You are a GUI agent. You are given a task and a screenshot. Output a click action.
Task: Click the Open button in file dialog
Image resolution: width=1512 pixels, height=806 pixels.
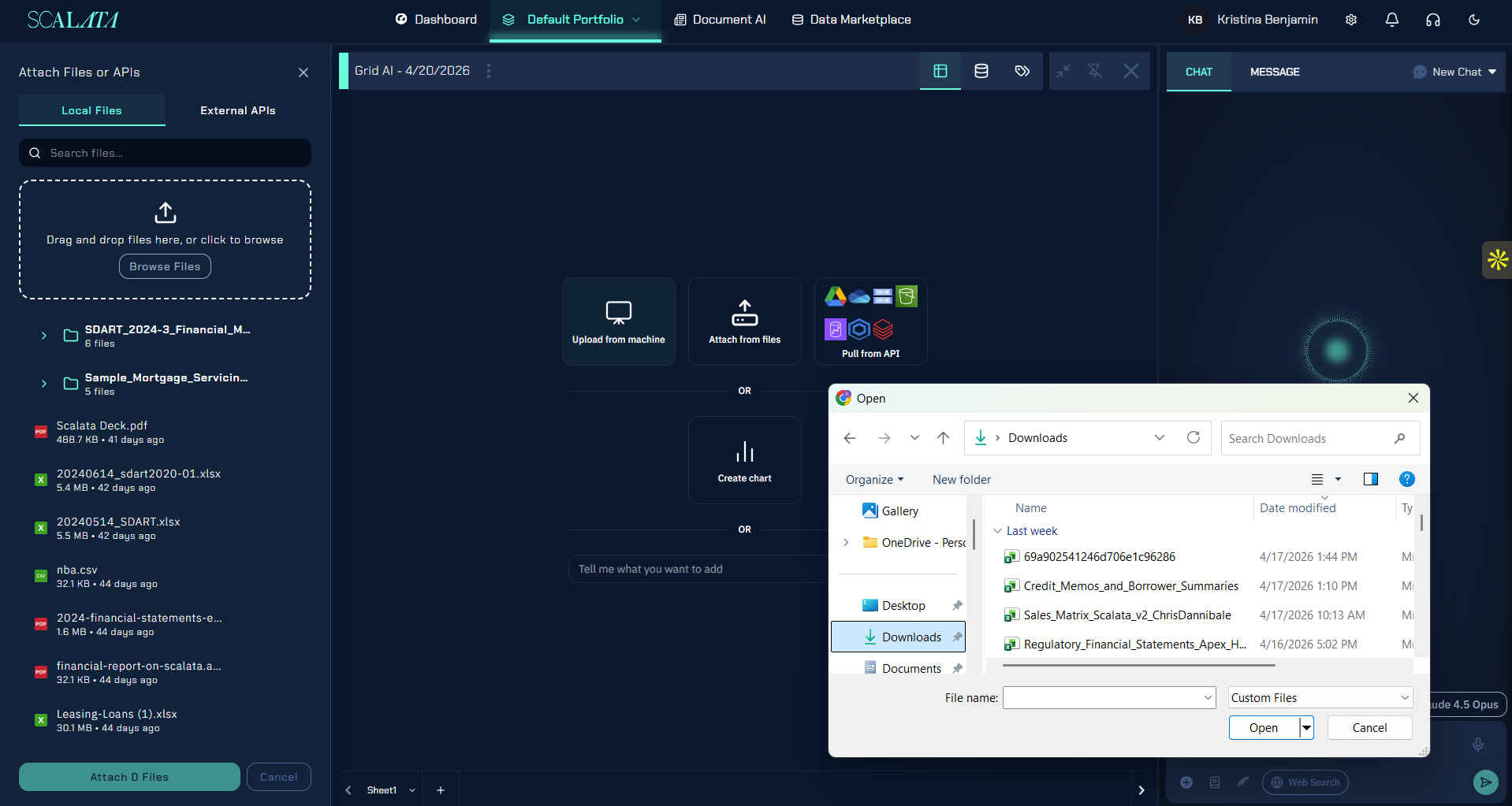click(x=1264, y=727)
